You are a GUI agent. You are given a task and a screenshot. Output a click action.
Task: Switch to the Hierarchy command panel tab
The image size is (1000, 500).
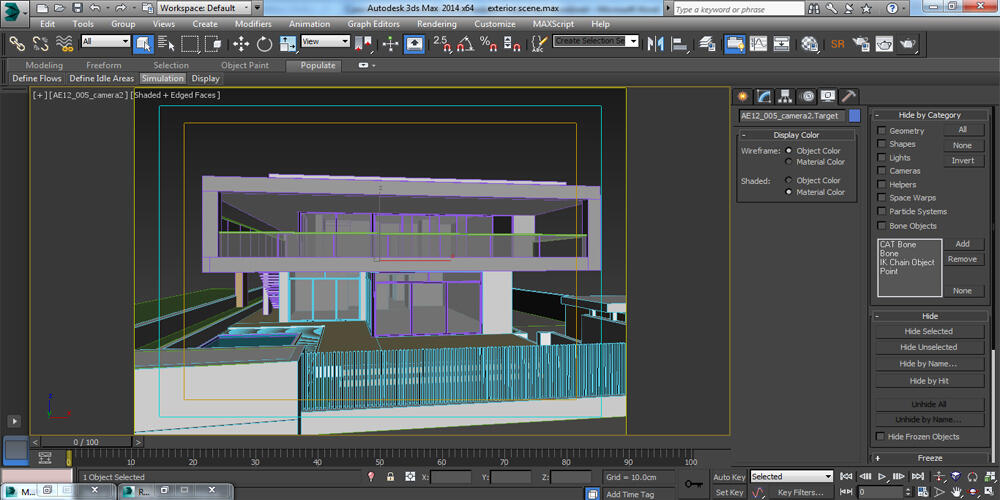[785, 96]
